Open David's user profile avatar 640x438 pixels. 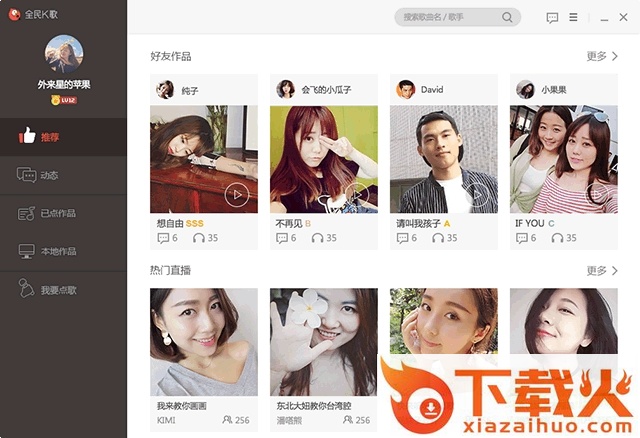405,89
